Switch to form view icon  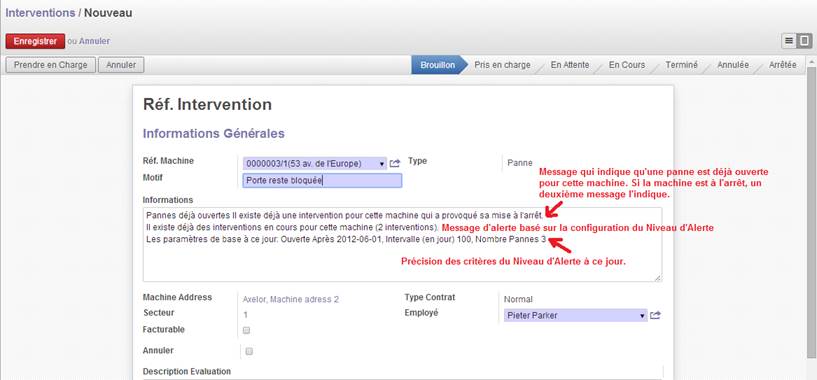pyautogui.click(x=804, y=41)
